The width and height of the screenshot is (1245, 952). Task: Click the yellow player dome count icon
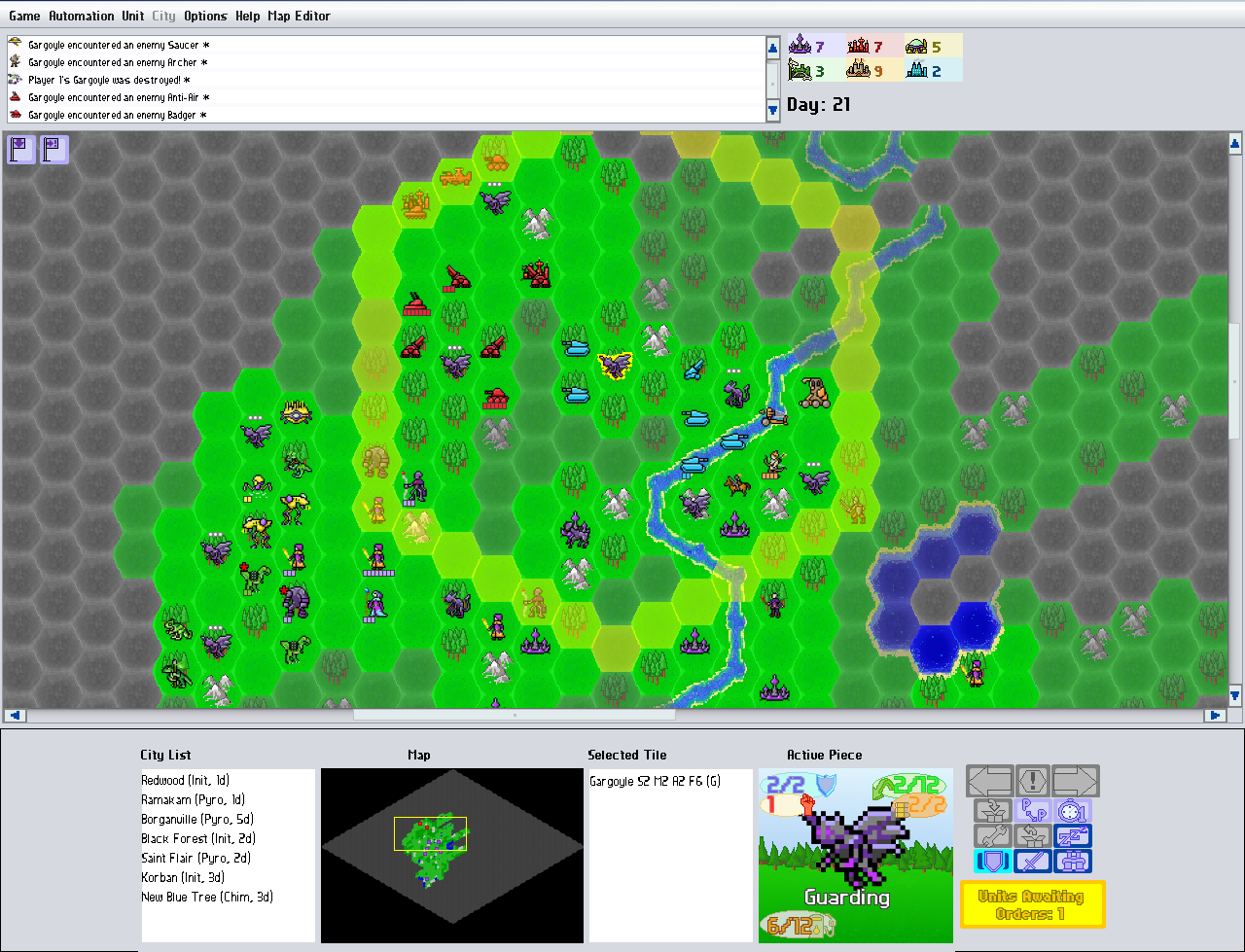tap(916, 45)
